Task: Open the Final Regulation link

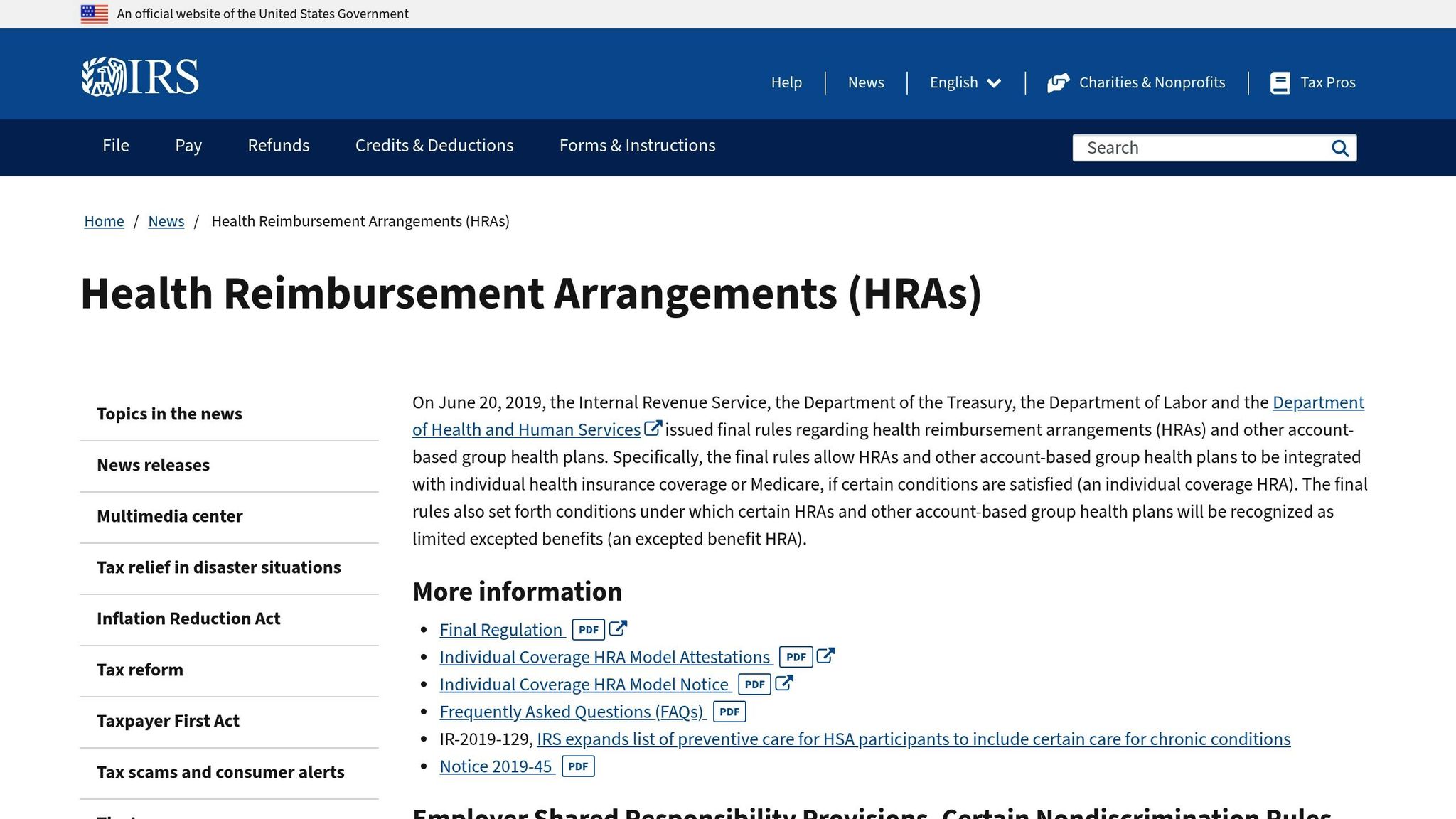Action: [x=501, y=630]
